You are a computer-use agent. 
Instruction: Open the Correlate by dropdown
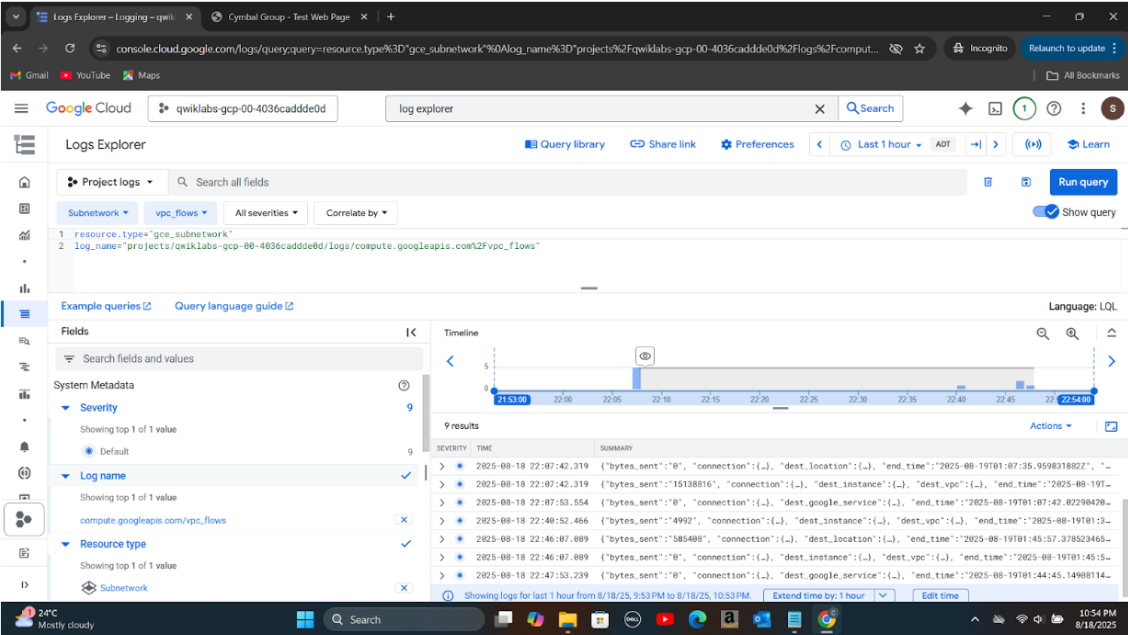click(357, 213)
